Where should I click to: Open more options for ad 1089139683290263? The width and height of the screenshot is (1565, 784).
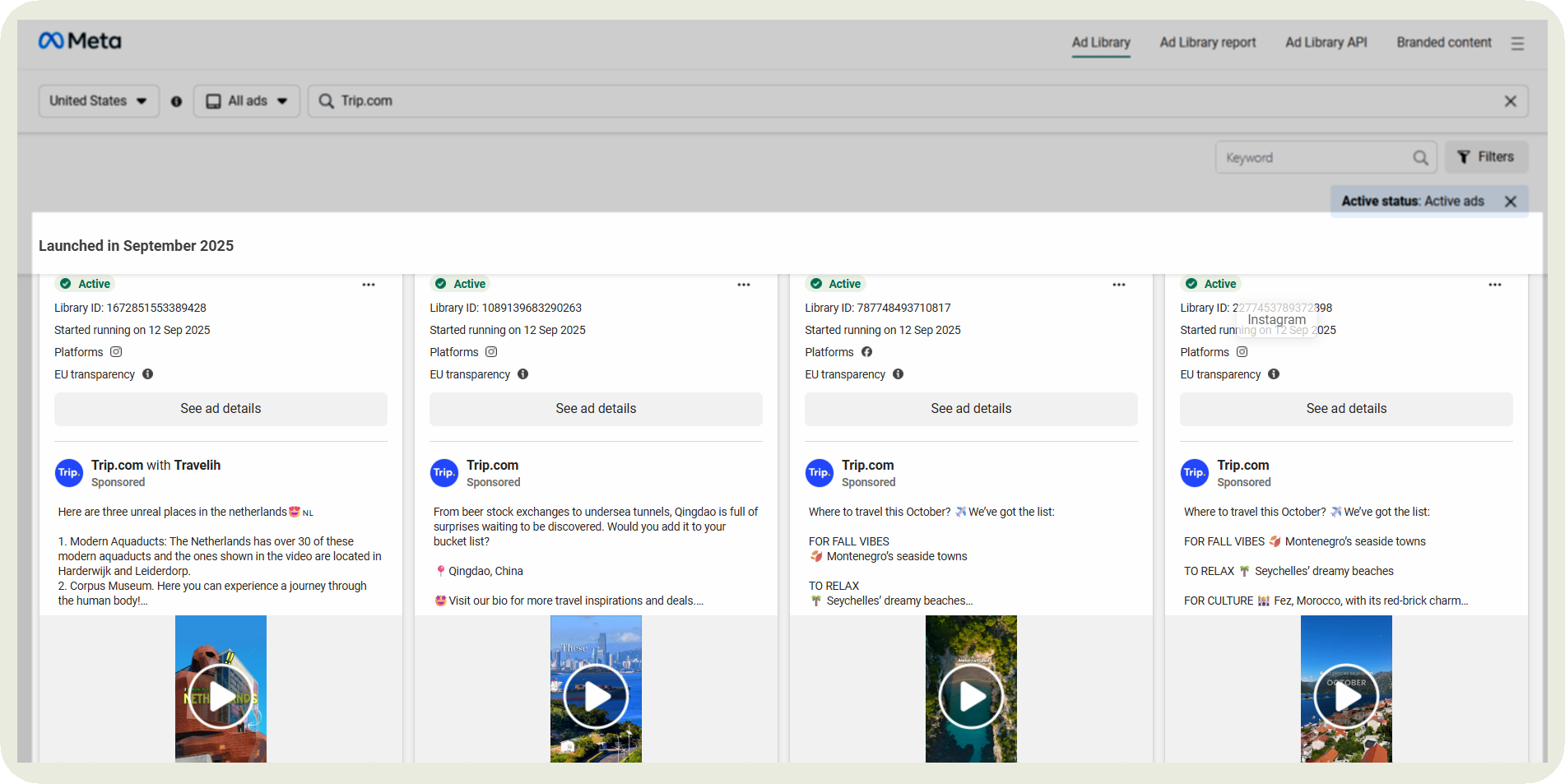(x=744, y=285)
